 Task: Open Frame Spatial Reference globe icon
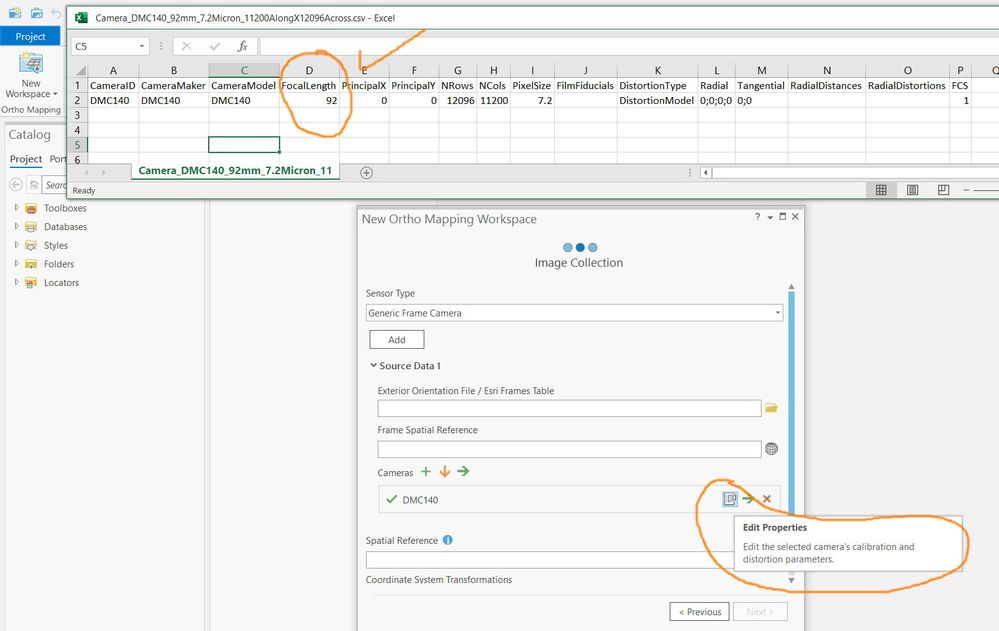coord(772,449)
